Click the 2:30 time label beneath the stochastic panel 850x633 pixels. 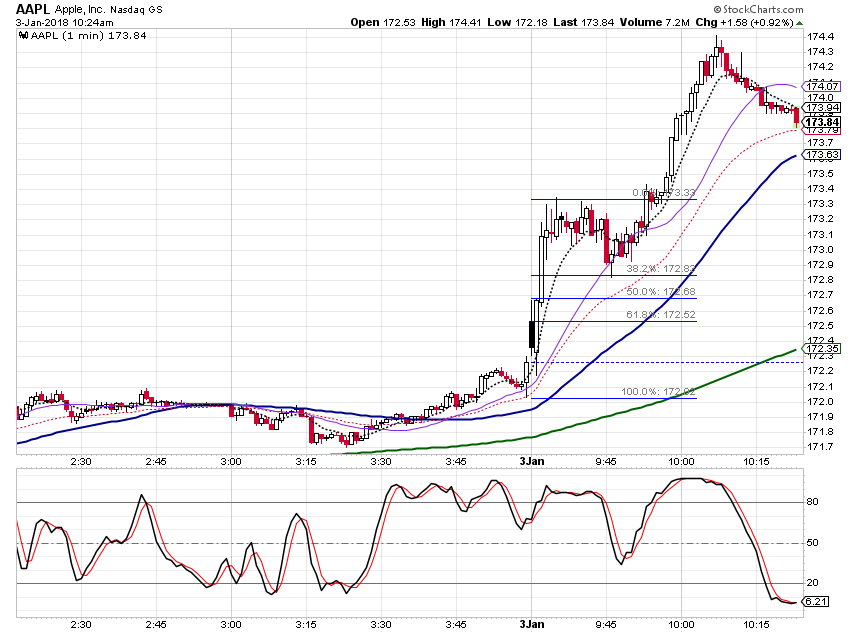click(81, 624)
